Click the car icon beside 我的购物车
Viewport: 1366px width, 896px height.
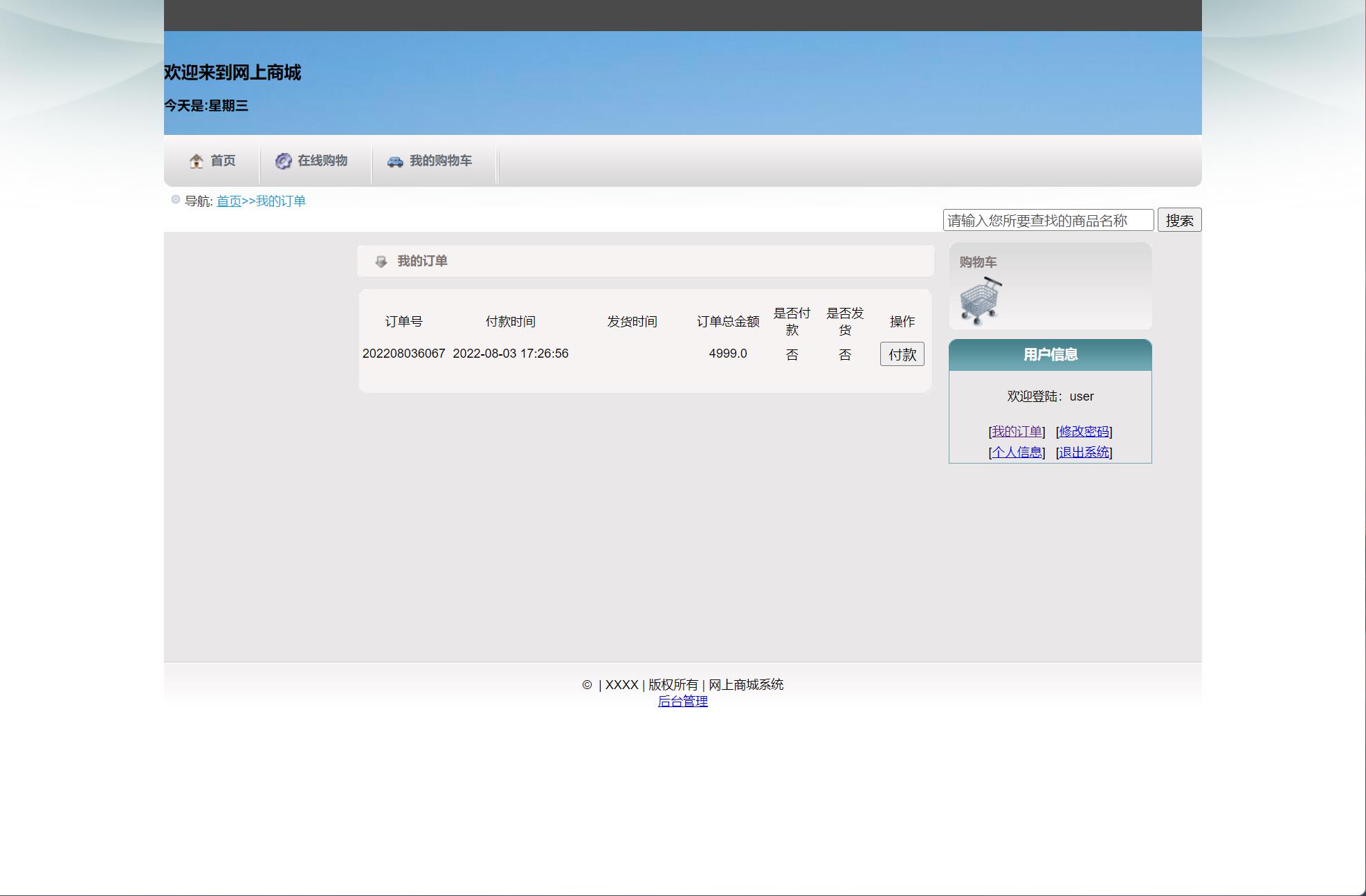(x=395, y=160)
